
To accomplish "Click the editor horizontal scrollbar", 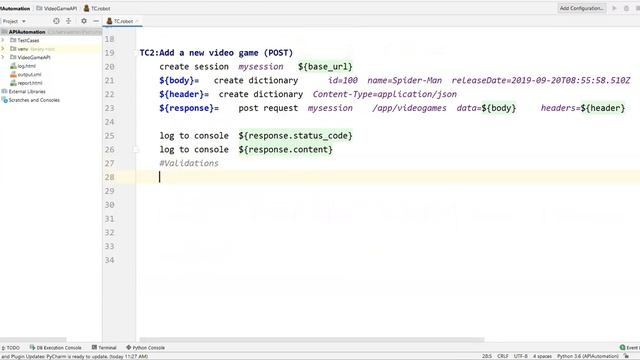I will pos(311,340).
